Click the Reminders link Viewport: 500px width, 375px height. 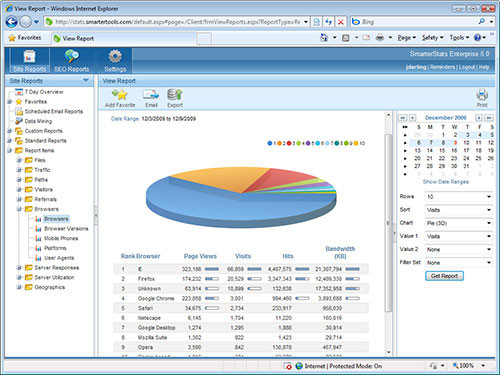(x=442, y=67)
